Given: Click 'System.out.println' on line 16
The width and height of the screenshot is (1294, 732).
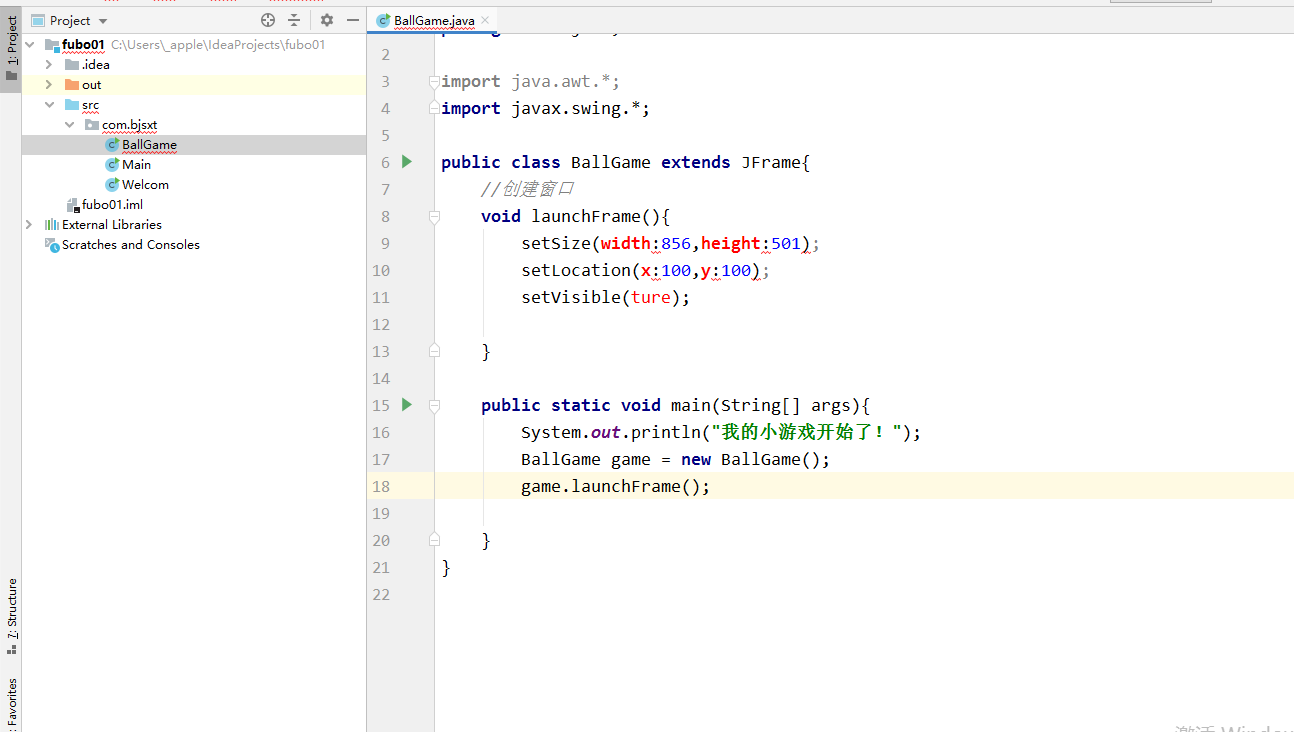Looking at the screenshot, I should pos(611,432).
